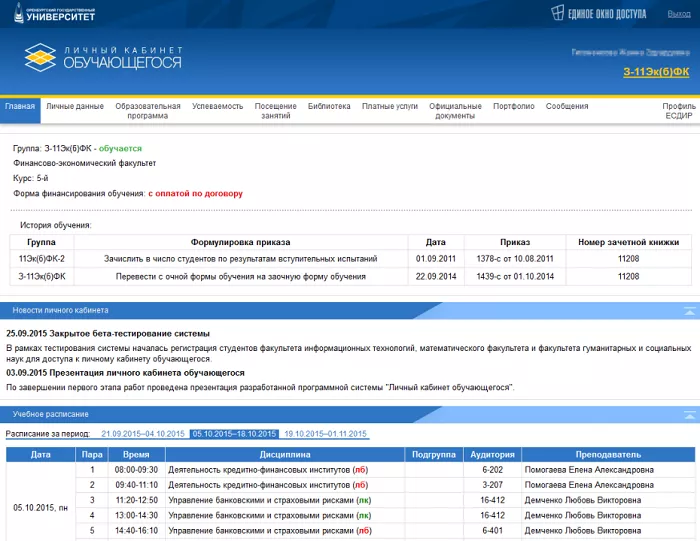
Task: Show schedule for 19.10.2015–01.11.2015
Action: coord(325,434)
